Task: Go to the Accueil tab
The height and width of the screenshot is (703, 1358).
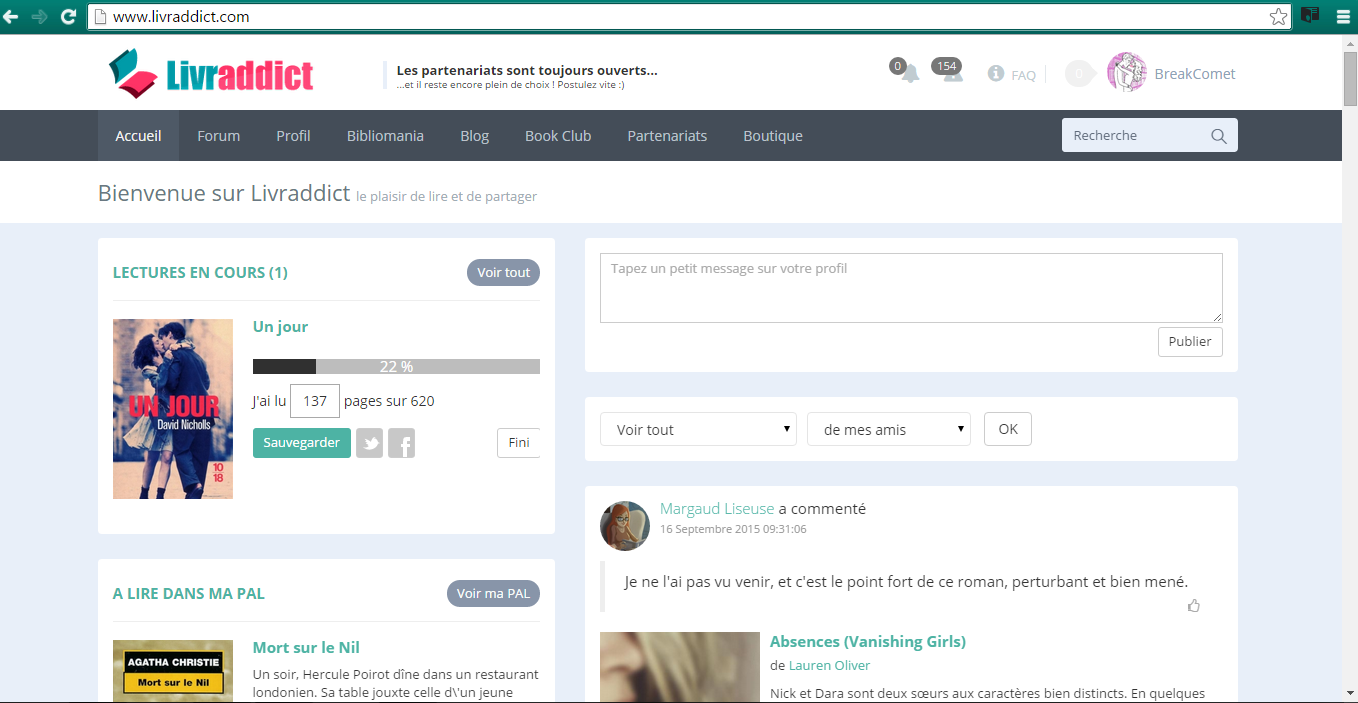Action: [138, 136]
